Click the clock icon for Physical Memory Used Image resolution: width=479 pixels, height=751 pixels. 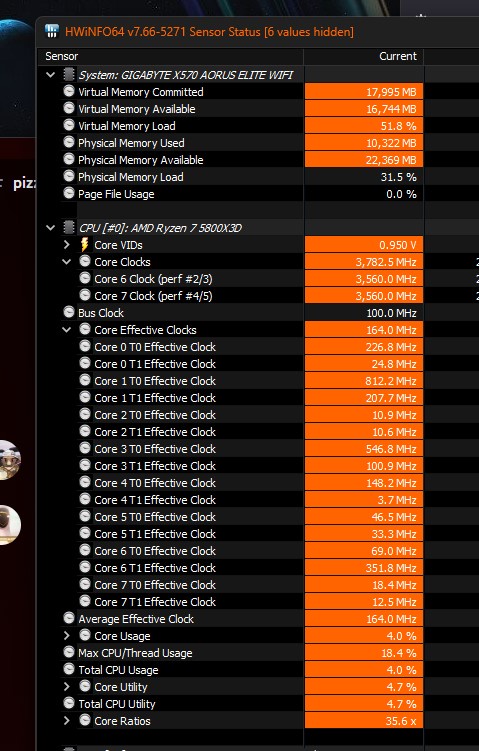point(69,142)
